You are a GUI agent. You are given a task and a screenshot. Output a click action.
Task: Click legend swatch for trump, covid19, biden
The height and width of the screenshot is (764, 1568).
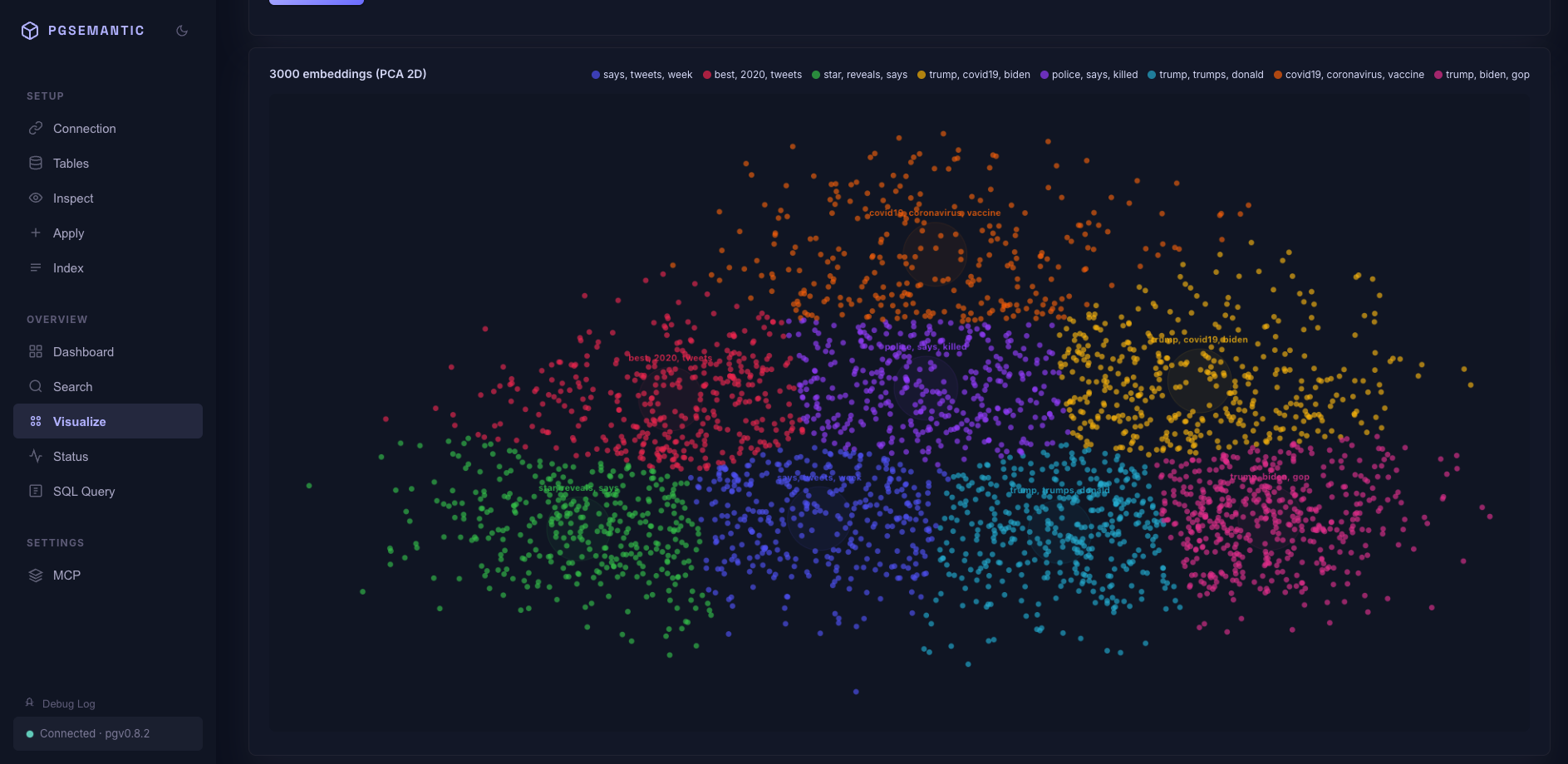pos(922,75)
